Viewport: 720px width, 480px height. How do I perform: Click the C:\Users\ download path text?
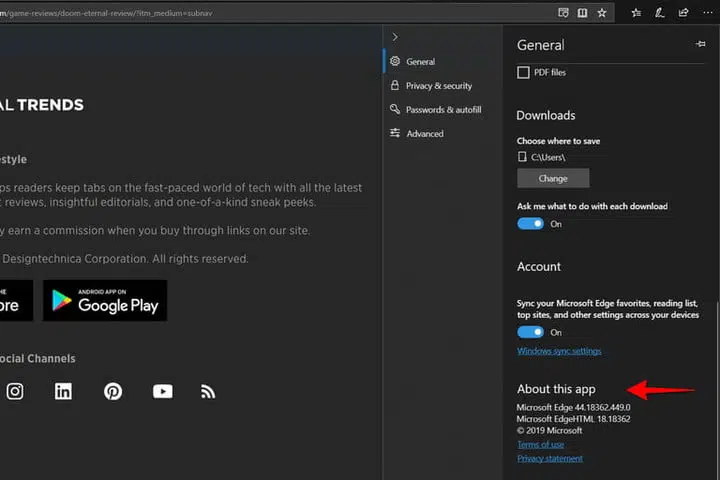click(x=548, y=157)
